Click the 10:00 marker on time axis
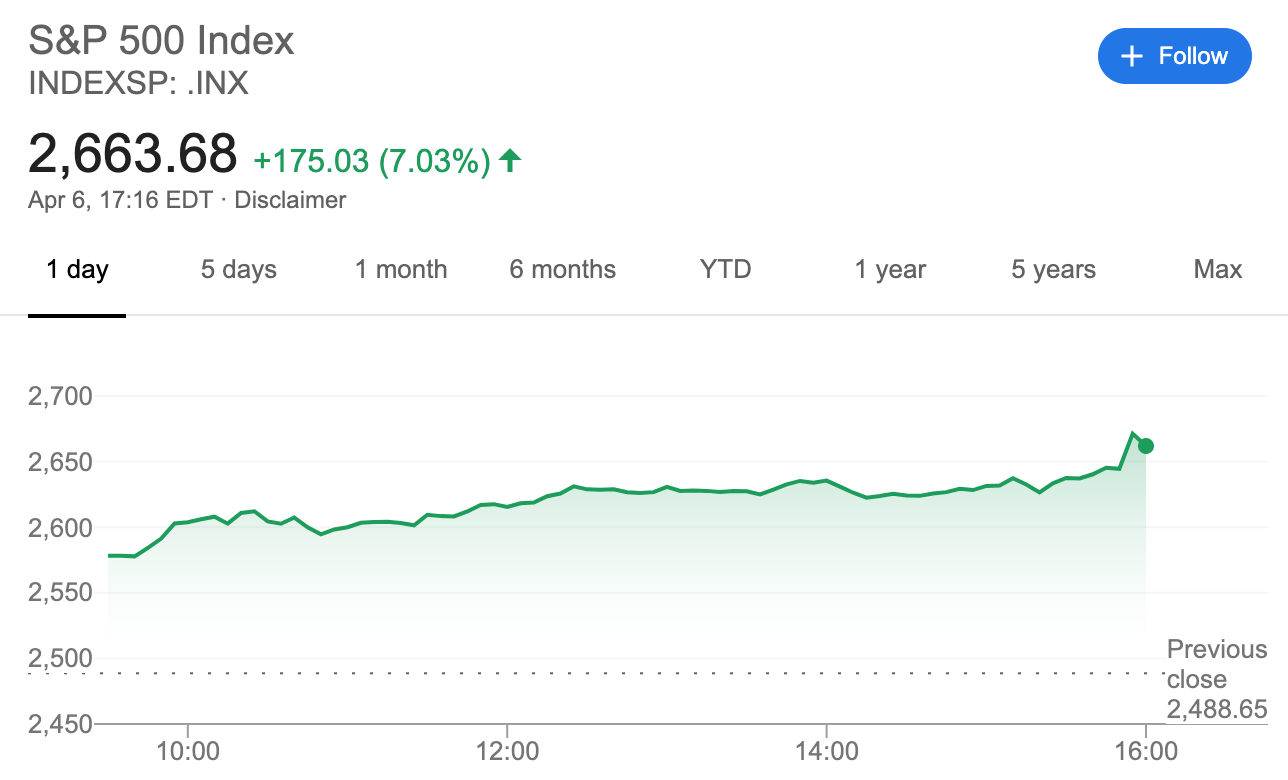This screenshot has width=1288, height=780. (x=188, y=750)
